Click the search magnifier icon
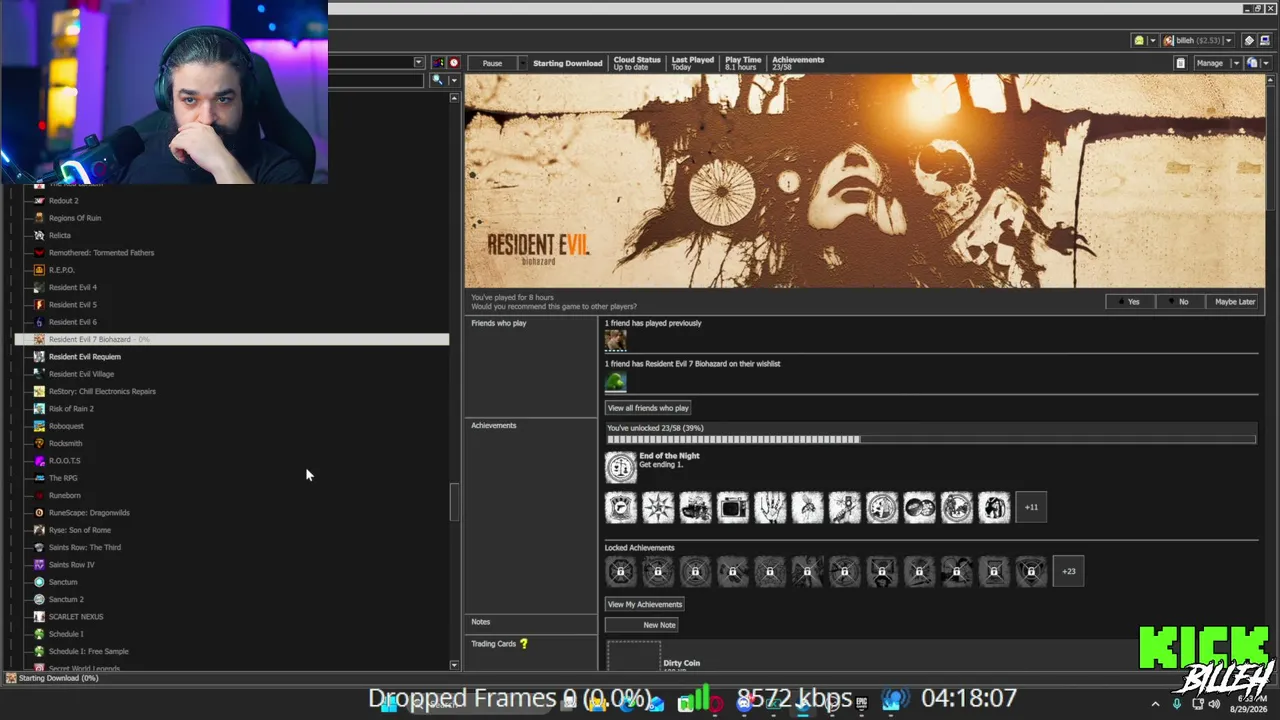Screen dimensions: 1280x720 [437, 80]
